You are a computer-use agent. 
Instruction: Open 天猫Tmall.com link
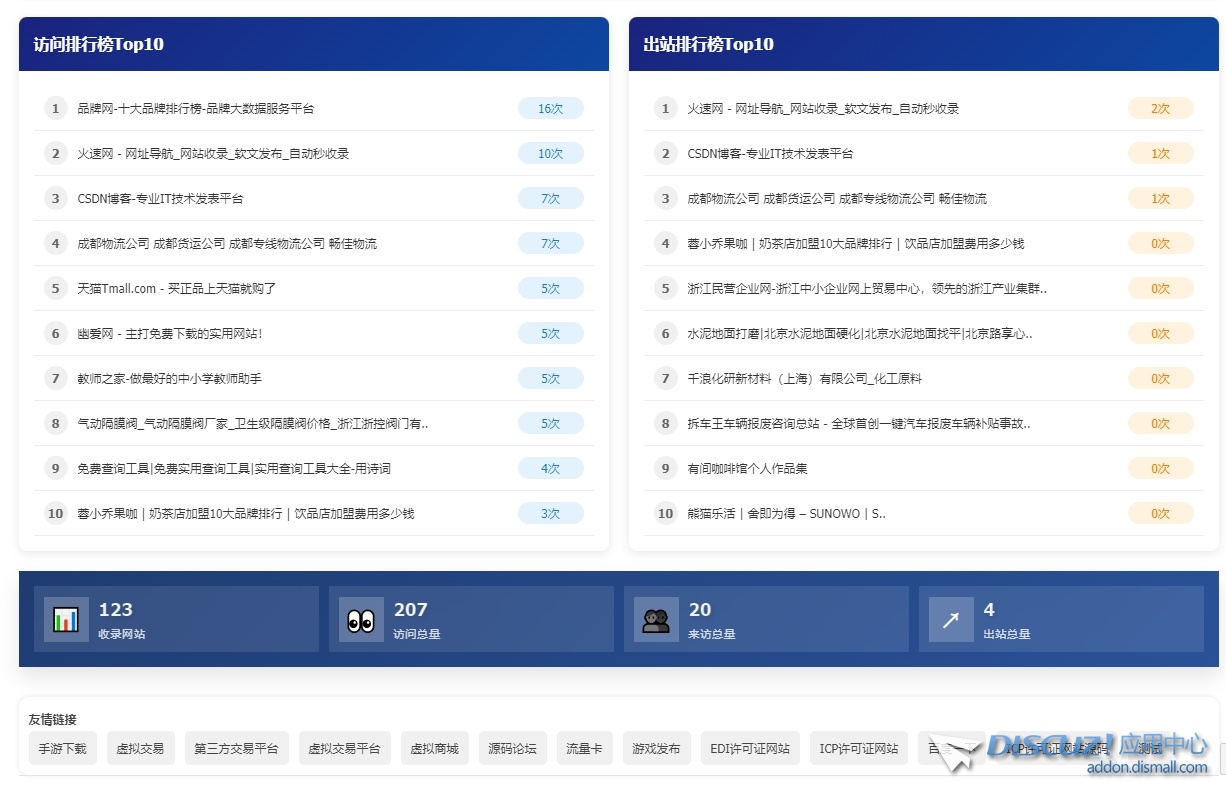pyautogui.click(x=177, y=288)
